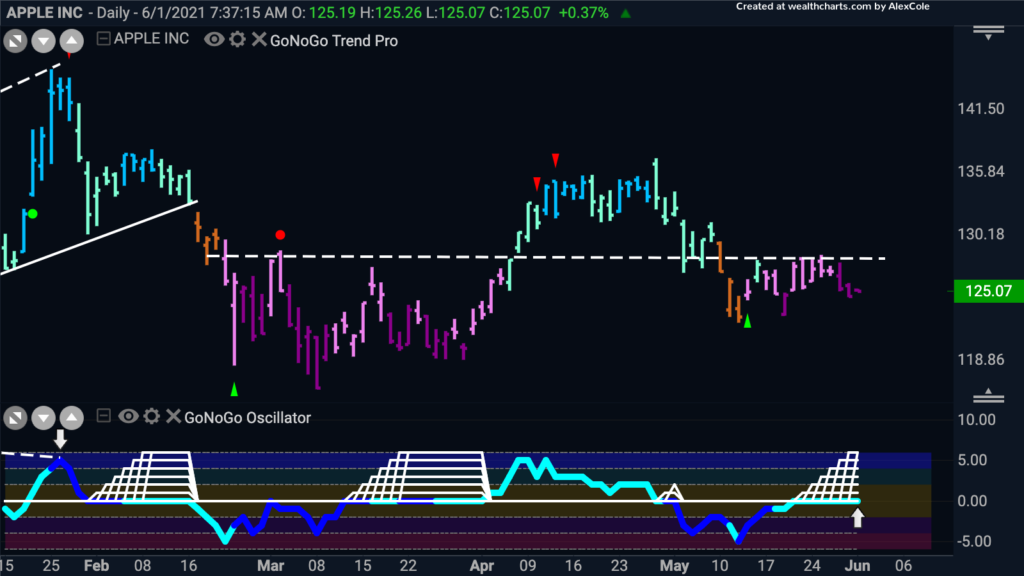Click the GoNoGo Trend Pro legend label
The image size is (1024, 576).
(x=334, y=41)
